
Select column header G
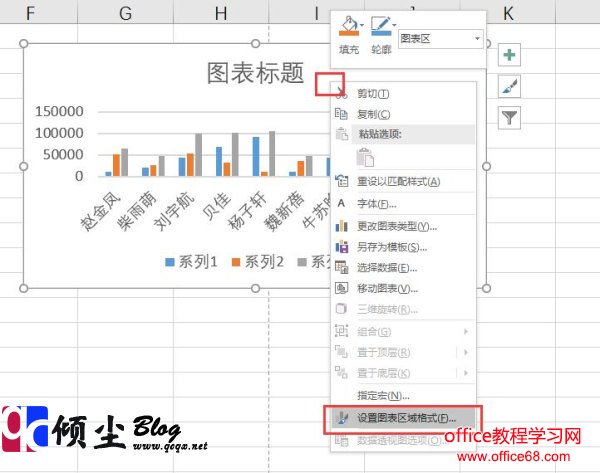tap(126, 13)
